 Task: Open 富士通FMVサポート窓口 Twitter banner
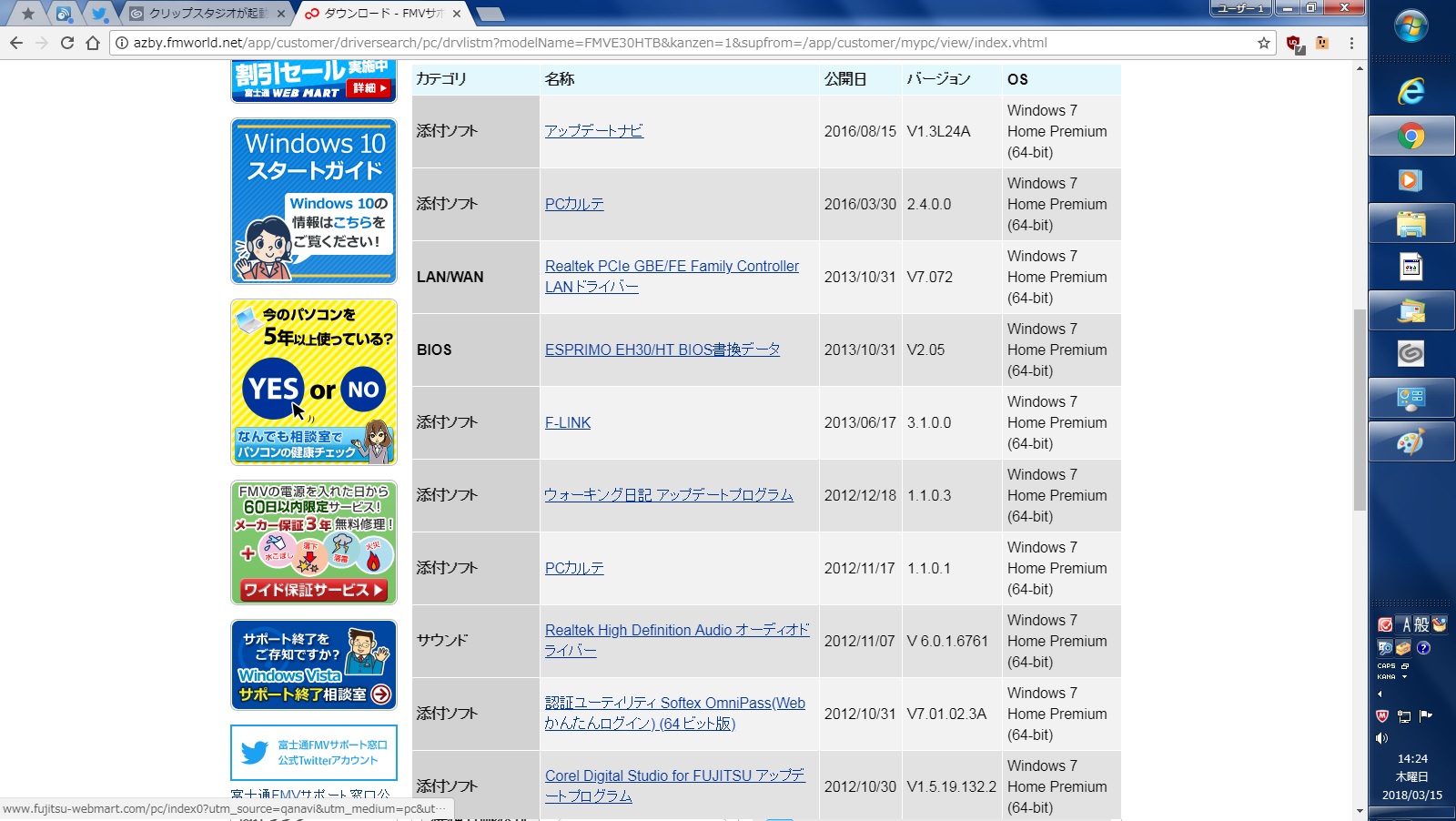pos(314,753)
